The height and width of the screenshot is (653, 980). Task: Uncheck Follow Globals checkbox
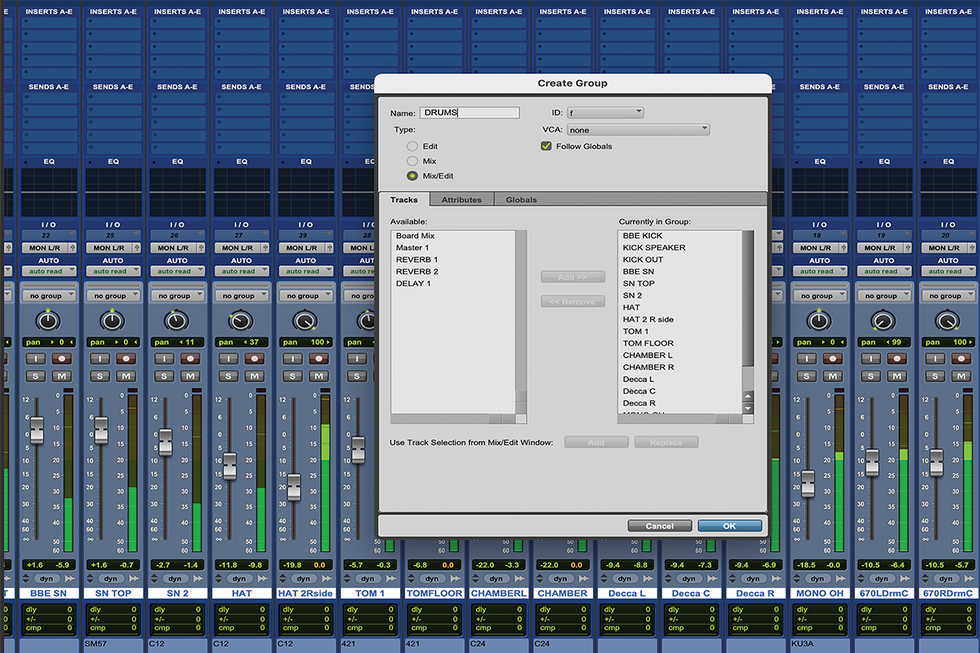[x=546, y=146]
